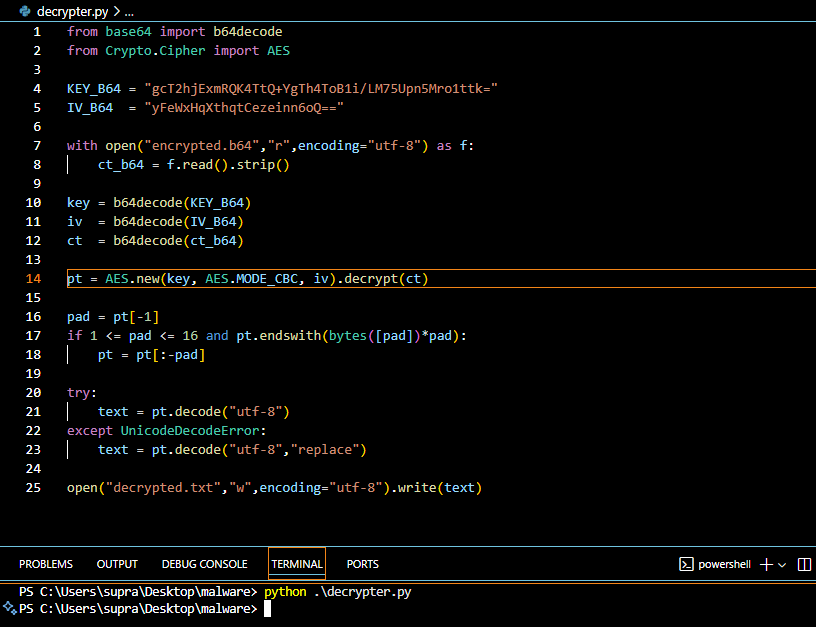This screenshot has width=816, height=627.
Task: Open the launch profile dropdown arrow
Action: 782,564
